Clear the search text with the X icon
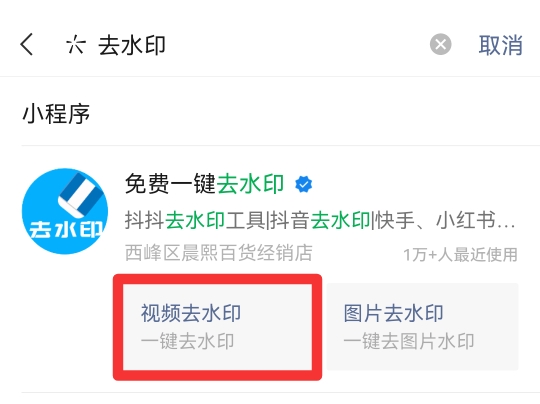This screenshot has height=404, width=540. (440, 44)
